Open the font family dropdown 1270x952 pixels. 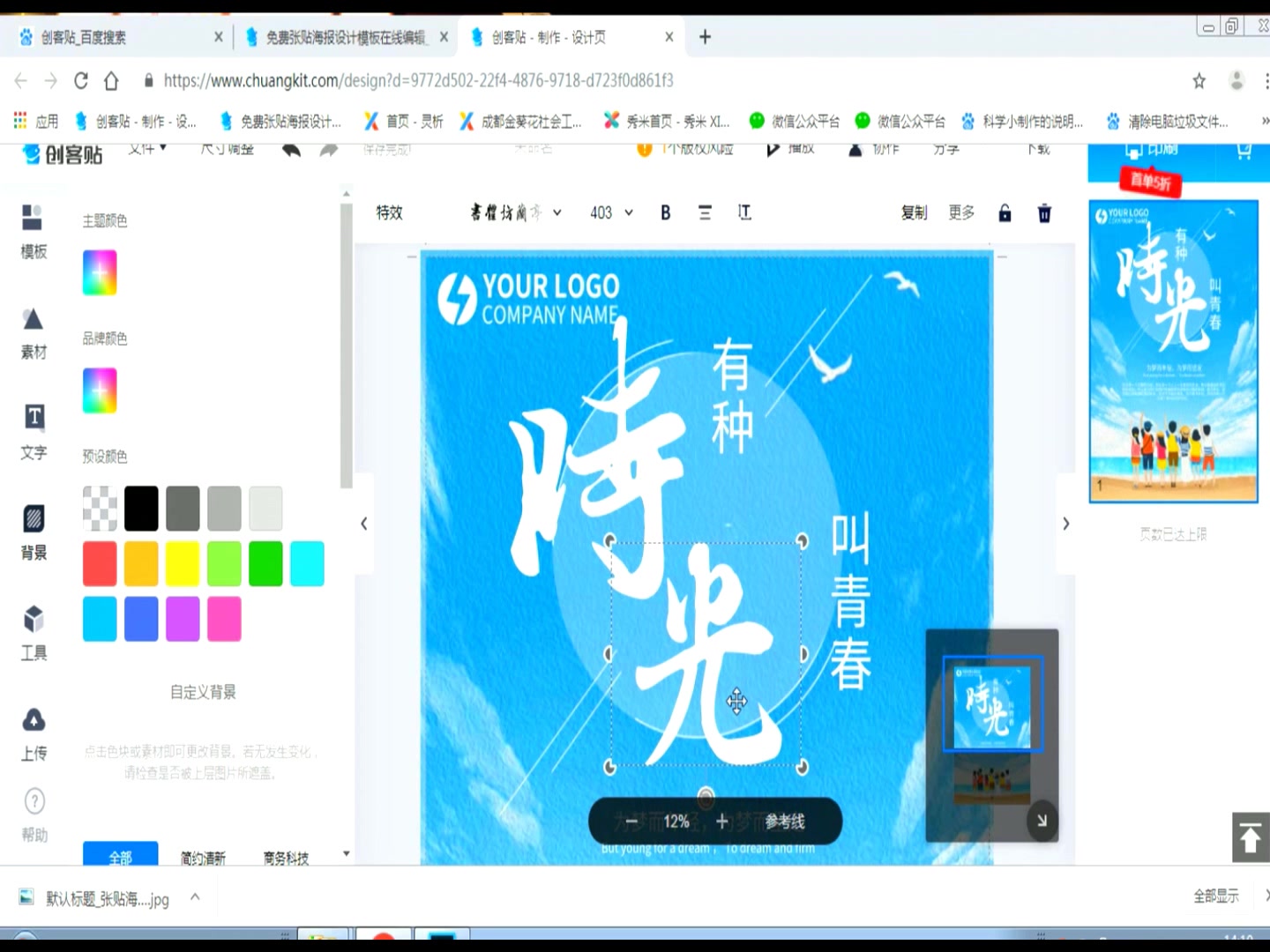[x=516, y=212]
